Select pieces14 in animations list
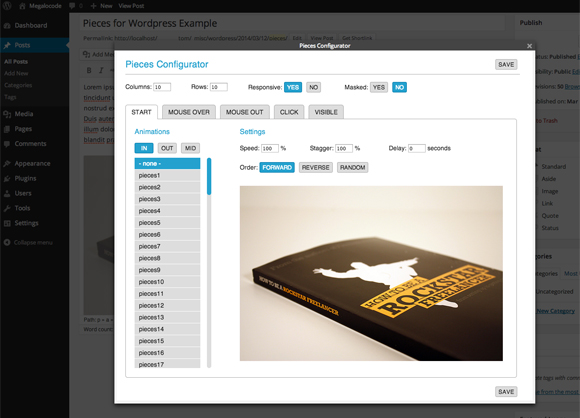 click(167, 329)
